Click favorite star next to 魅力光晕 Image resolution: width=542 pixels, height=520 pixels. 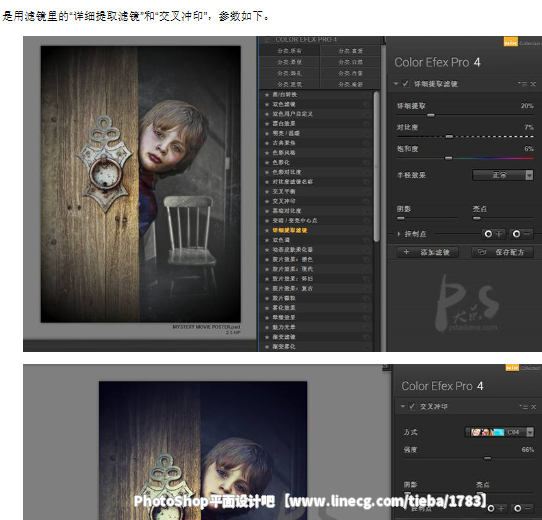pyautogui.click(x=267, y=327)
